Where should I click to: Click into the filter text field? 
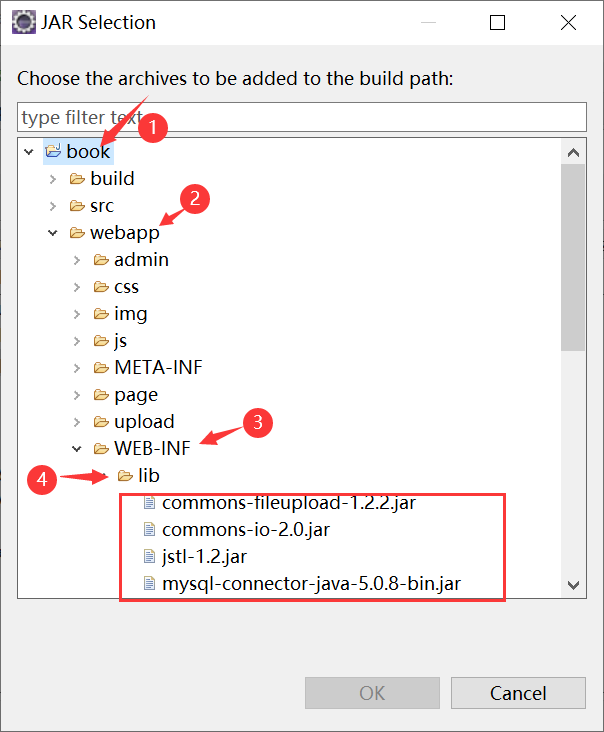pyautogui.click(x=300, y=117)
